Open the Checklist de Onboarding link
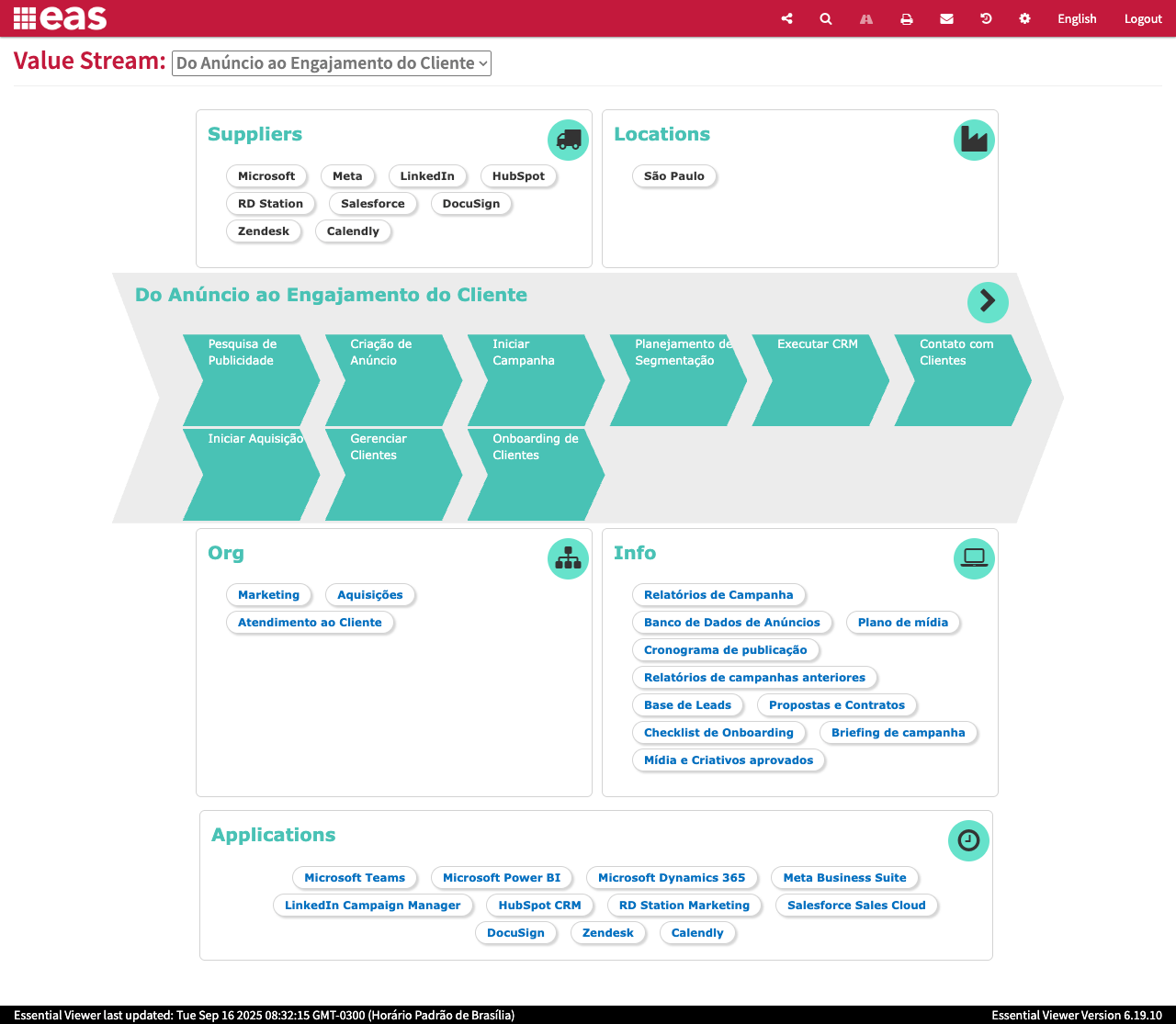This screenshot has height=1024, width=1176. pos(718,733)
